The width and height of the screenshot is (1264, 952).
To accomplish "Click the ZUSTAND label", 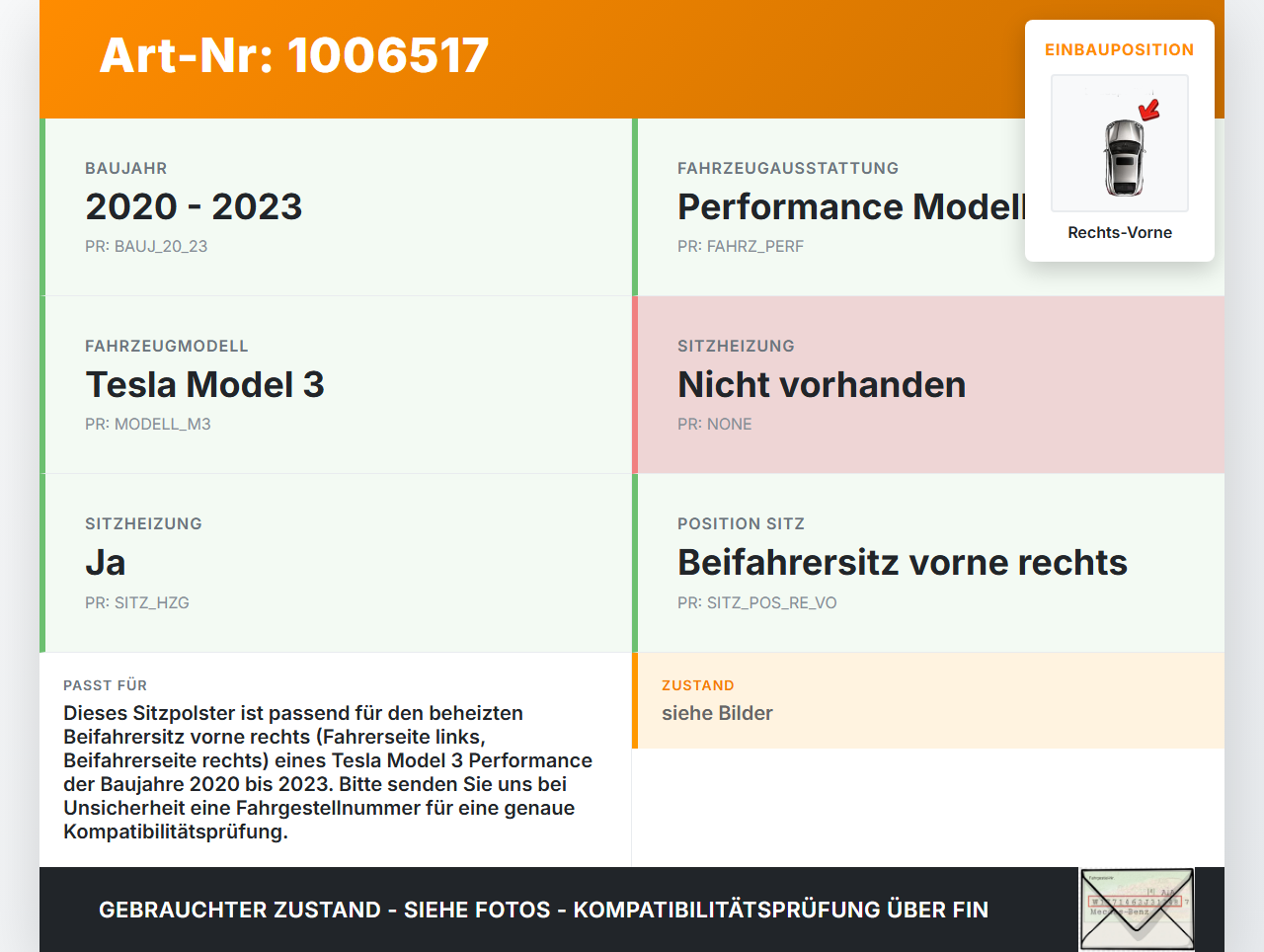I will [698, 685].
